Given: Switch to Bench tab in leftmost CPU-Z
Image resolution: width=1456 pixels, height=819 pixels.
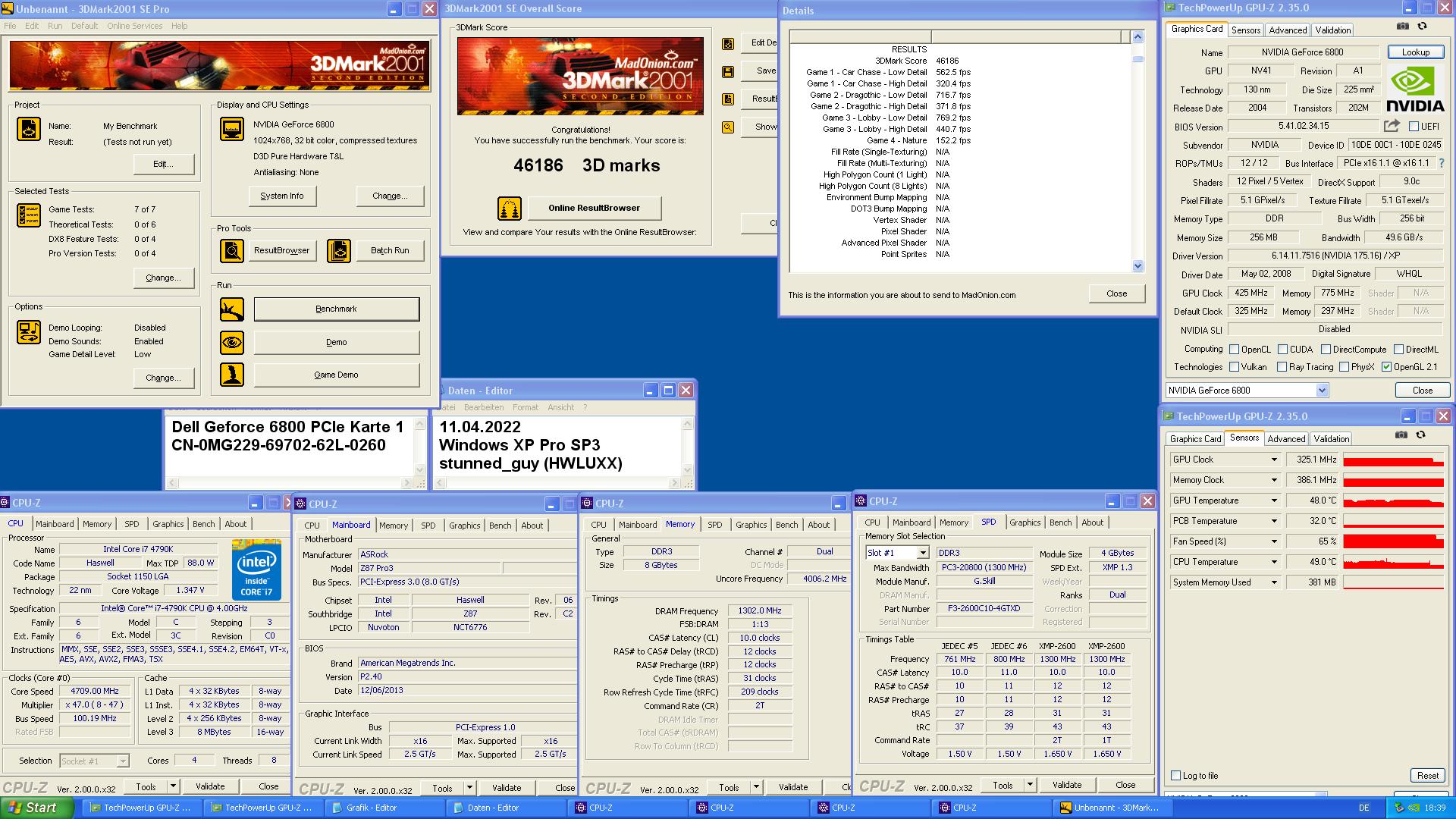Looking at the screenshot, I should coord(203,524).
